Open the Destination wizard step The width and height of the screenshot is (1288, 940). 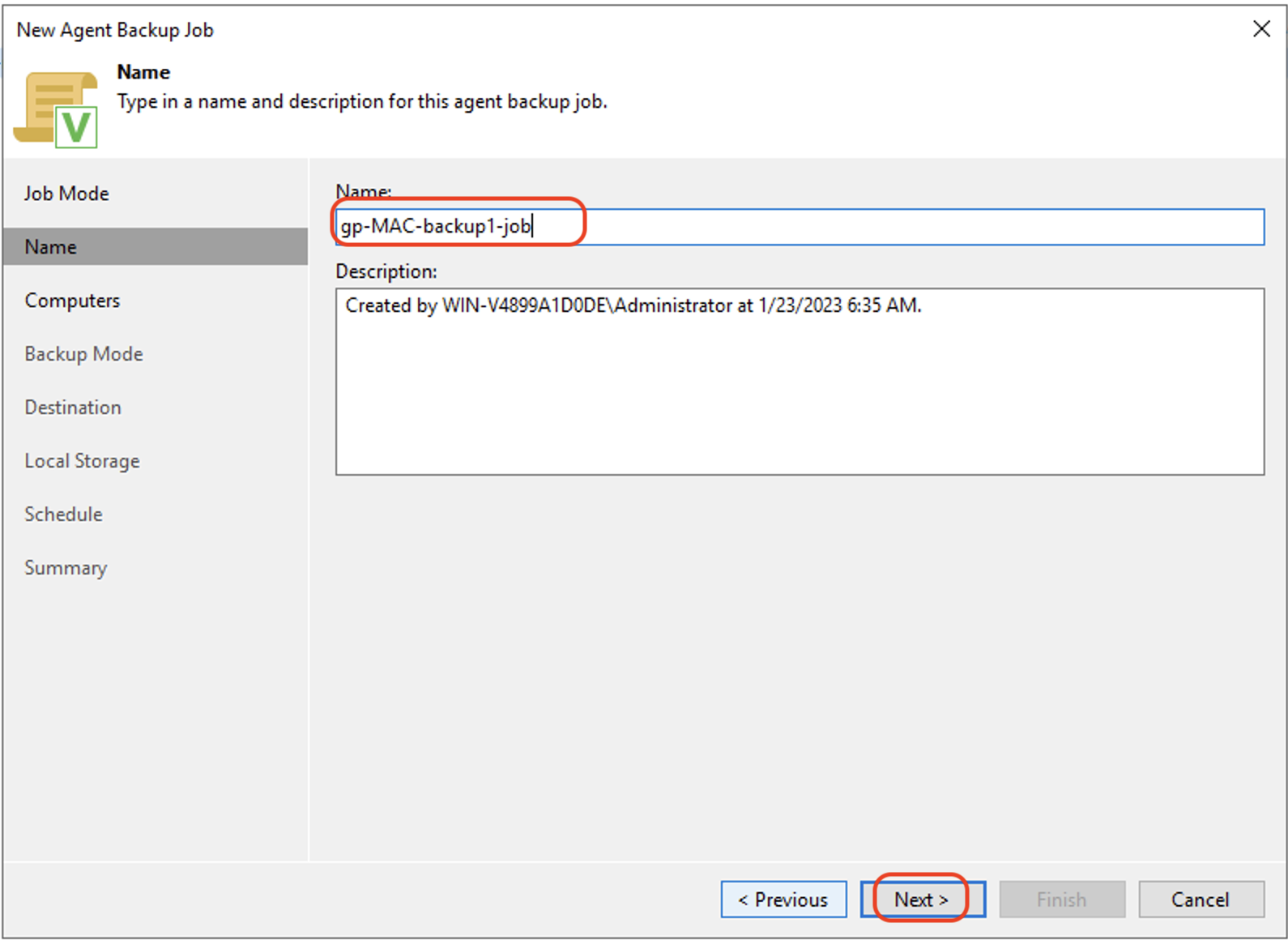point(73,408)
